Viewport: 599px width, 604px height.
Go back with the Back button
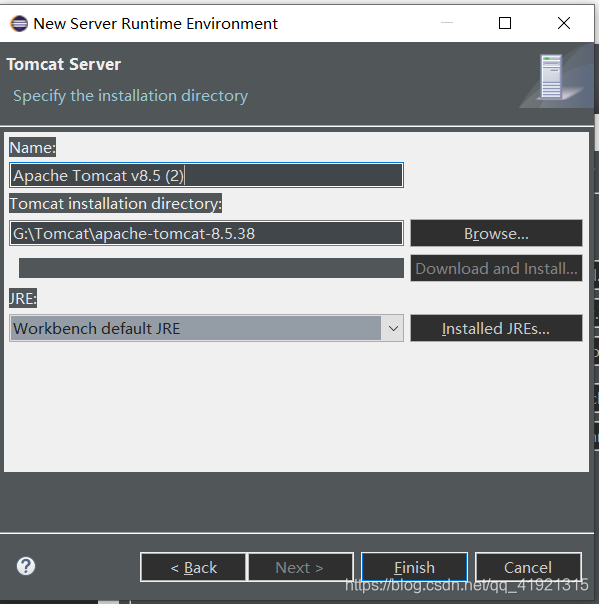(193, 567)
